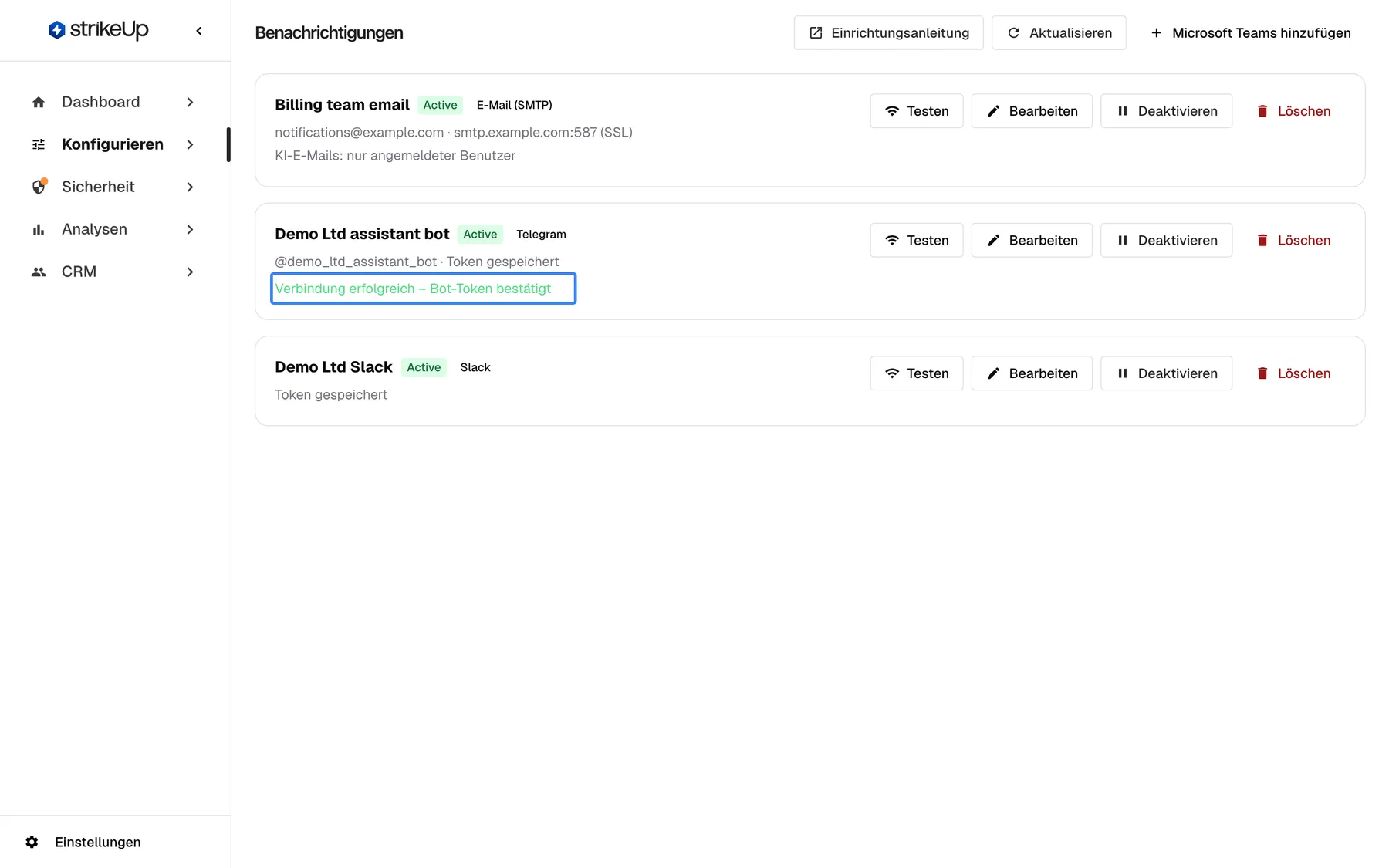The image size is (1389, 868).
Task: Click the Sicherheit shield icon
Action: coord(39,187)
